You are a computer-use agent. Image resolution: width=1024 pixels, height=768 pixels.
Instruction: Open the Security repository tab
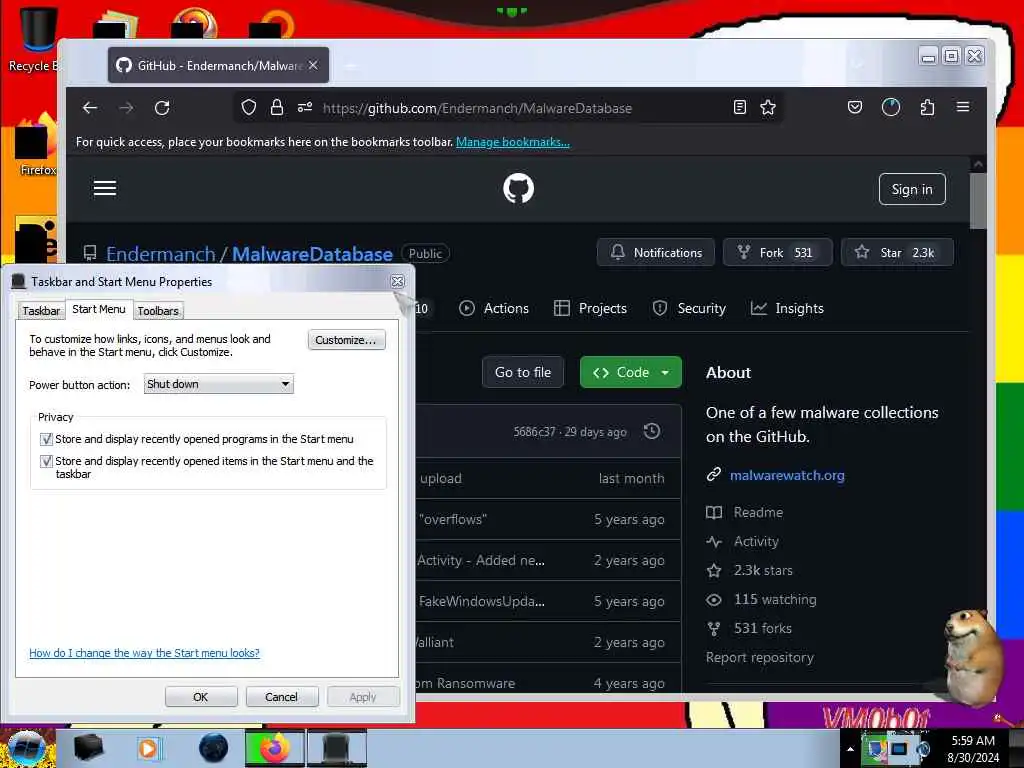pyautogui.click(x=689, y=308)
